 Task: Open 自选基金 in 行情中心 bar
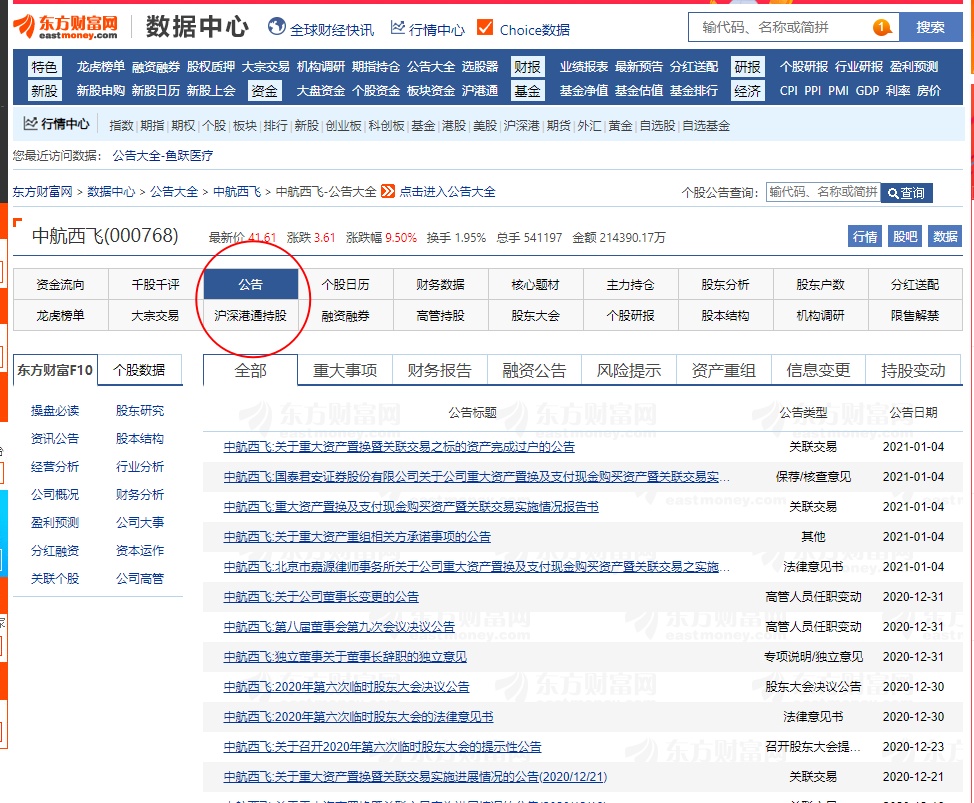point(706,125)
